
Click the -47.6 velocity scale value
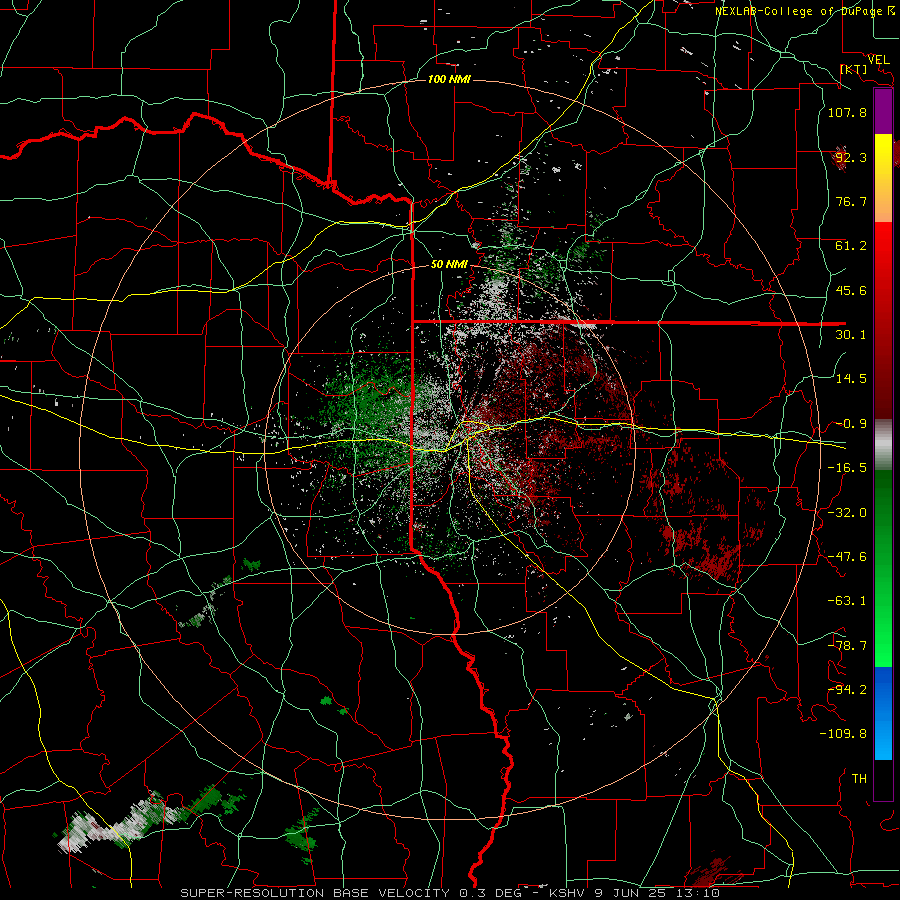point(847,557)
